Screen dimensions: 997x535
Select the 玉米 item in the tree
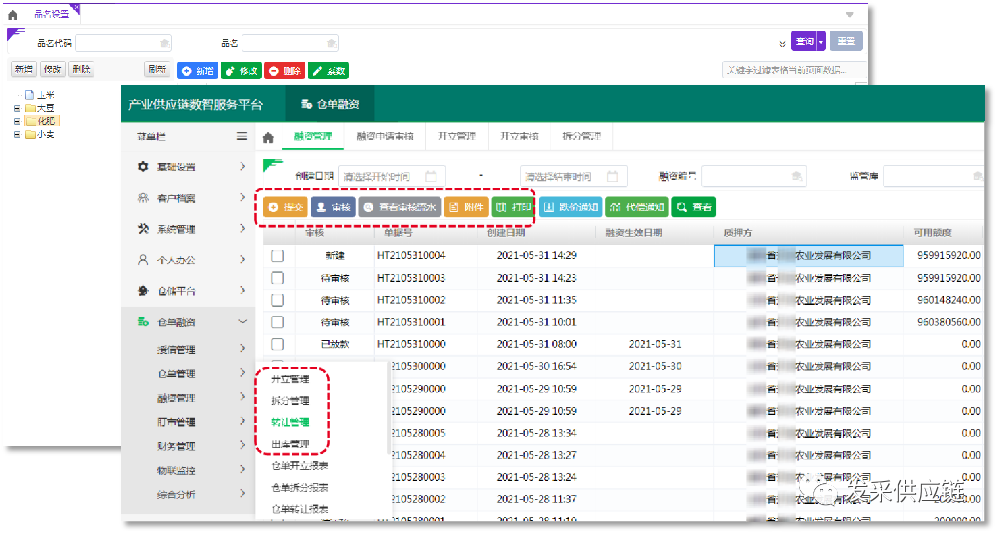[x=41, y=95]
